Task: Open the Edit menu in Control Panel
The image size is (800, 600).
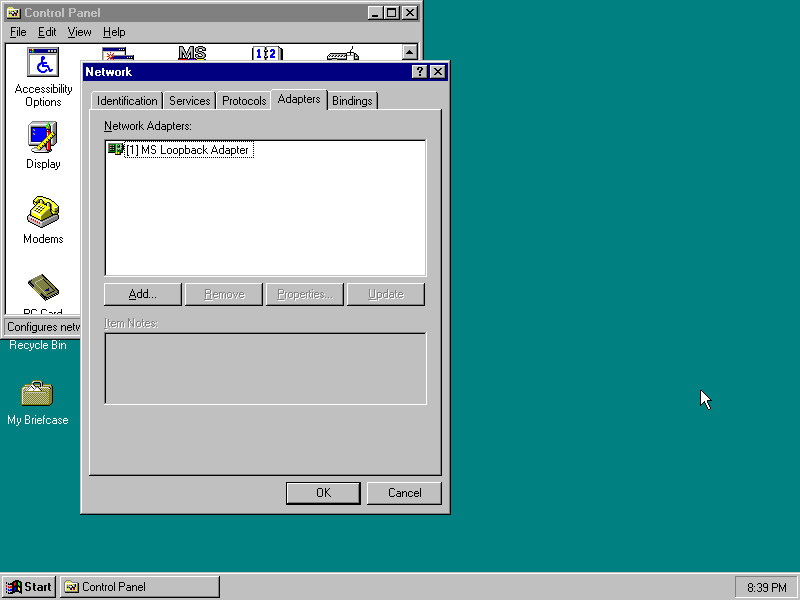Action: (47, 32)
